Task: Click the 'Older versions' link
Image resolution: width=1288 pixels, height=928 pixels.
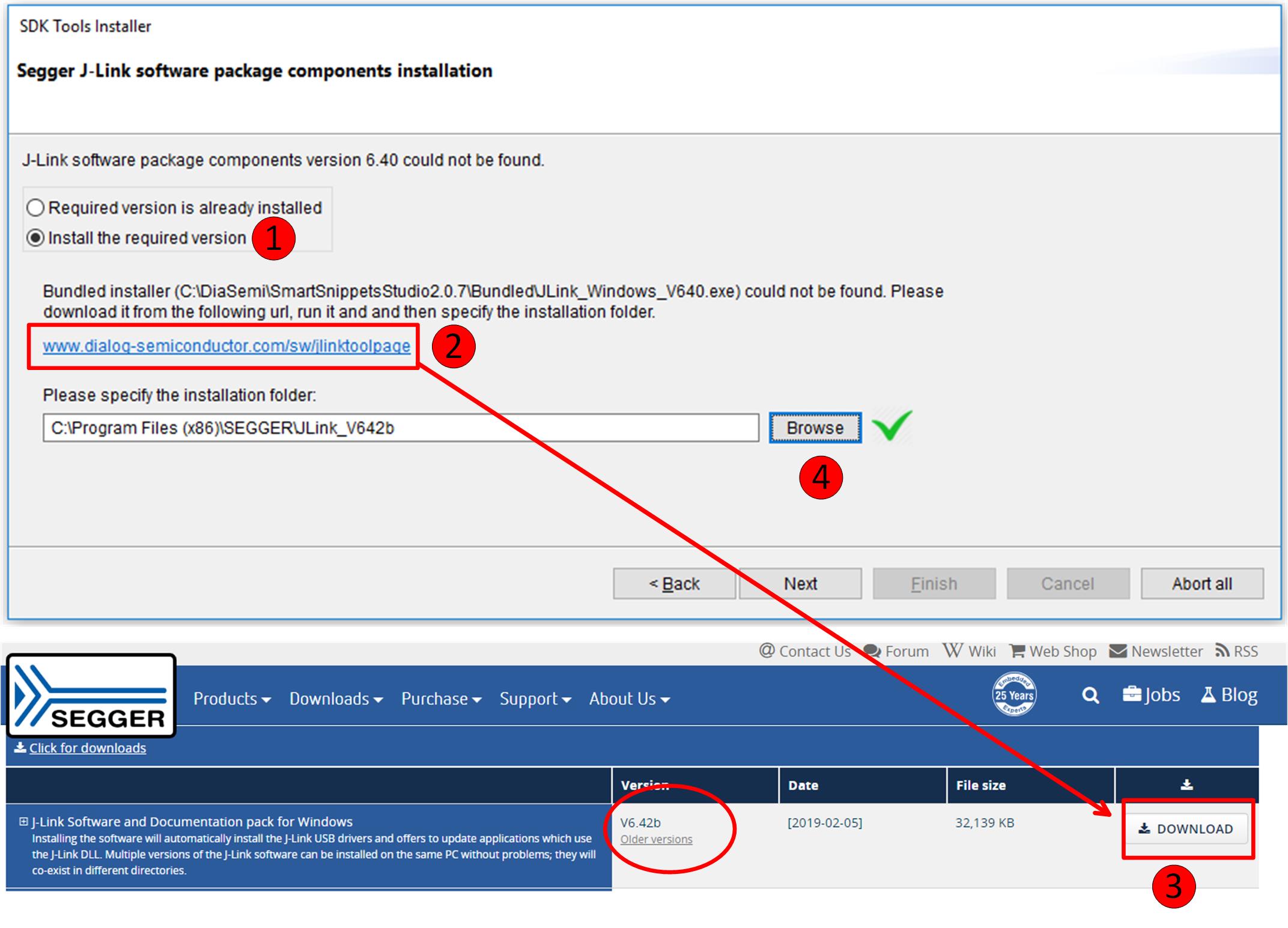Action: tap(656, 839)
